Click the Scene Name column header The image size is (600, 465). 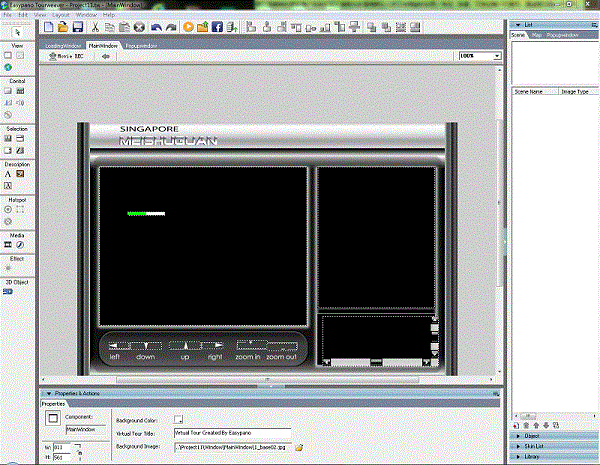(535, 92)
